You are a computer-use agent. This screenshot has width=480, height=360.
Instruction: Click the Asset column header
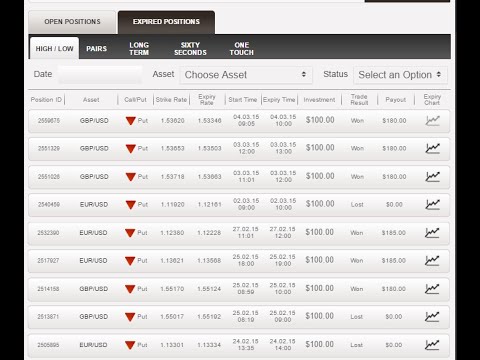pyautogui.click(x=91, y=100)
